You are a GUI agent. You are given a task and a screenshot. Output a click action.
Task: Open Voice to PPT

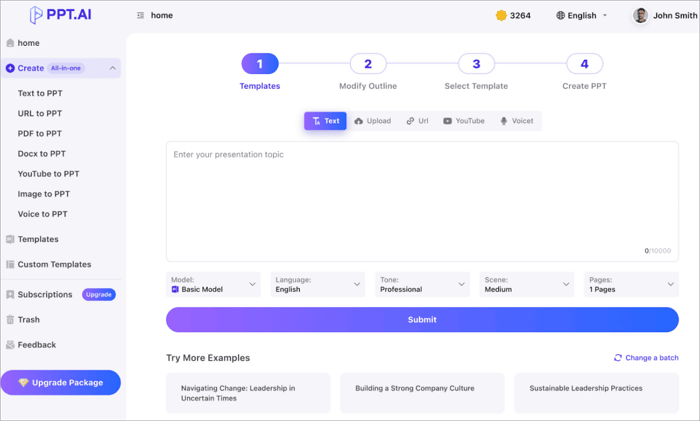click(x=43, y=214)
